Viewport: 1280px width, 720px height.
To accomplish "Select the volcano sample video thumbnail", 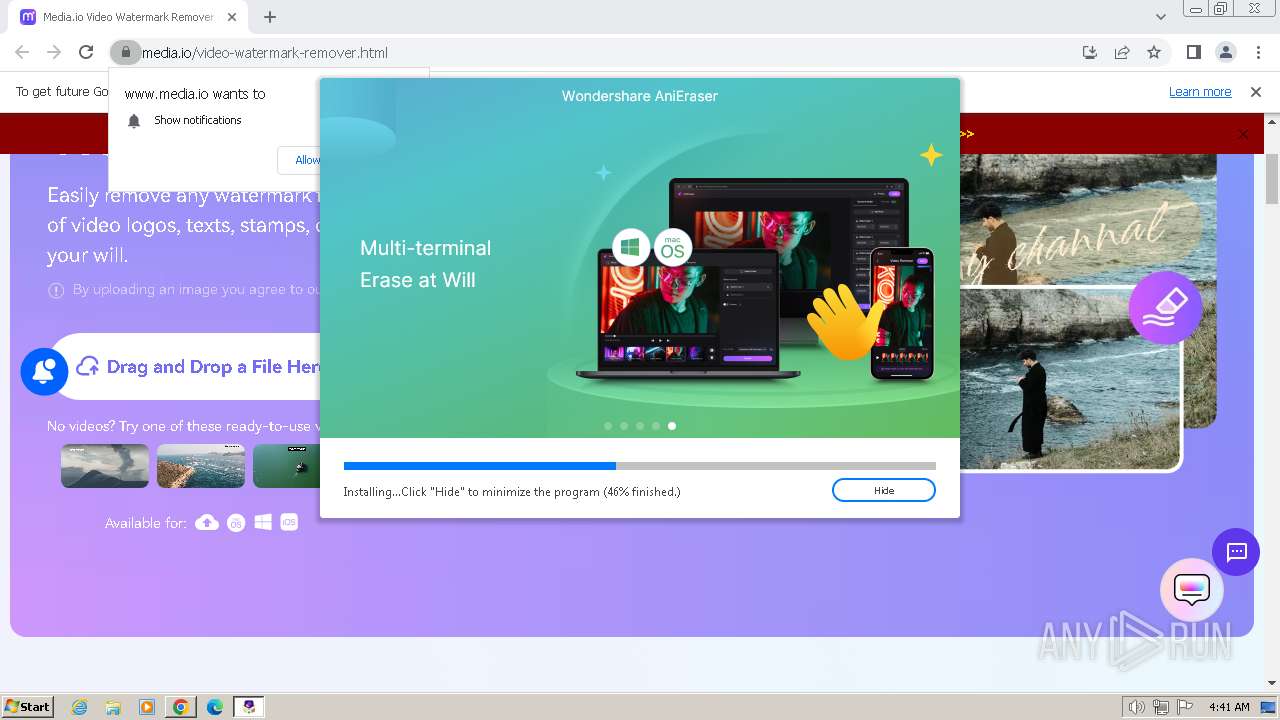I will pos(105,466).
